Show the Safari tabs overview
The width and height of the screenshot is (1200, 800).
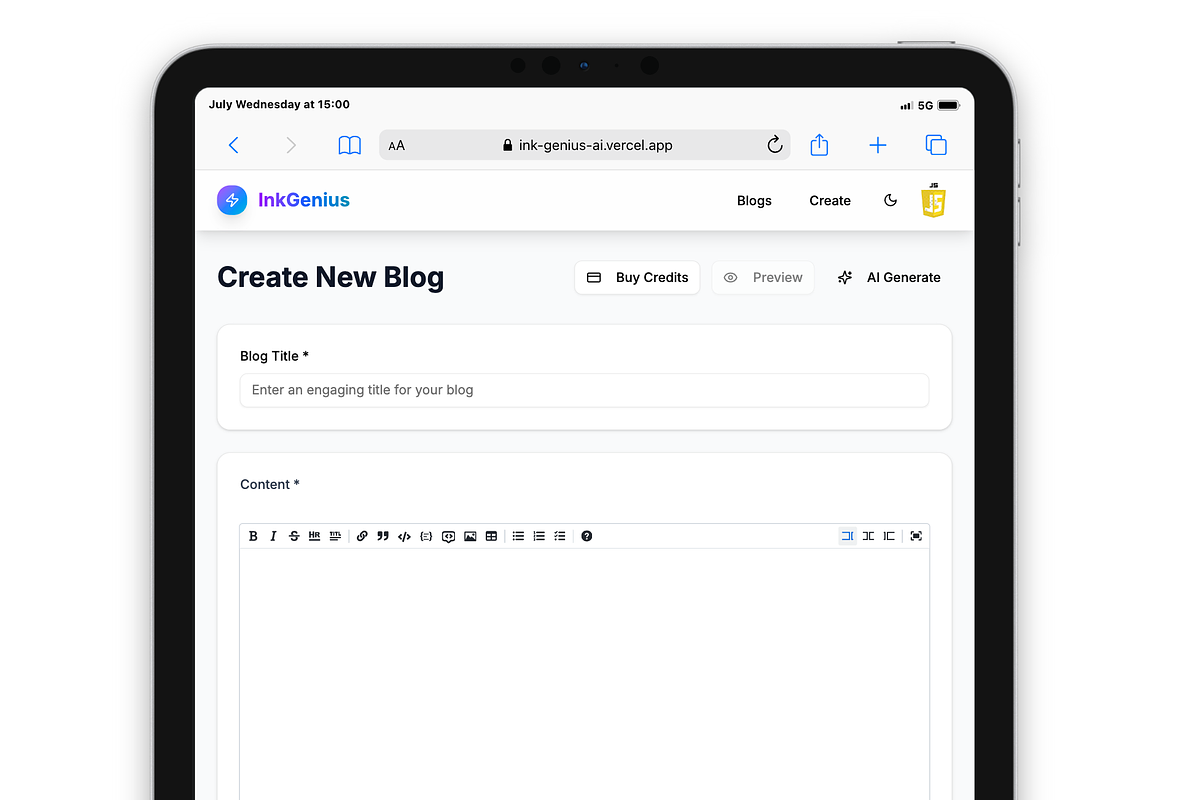point(936,145)
